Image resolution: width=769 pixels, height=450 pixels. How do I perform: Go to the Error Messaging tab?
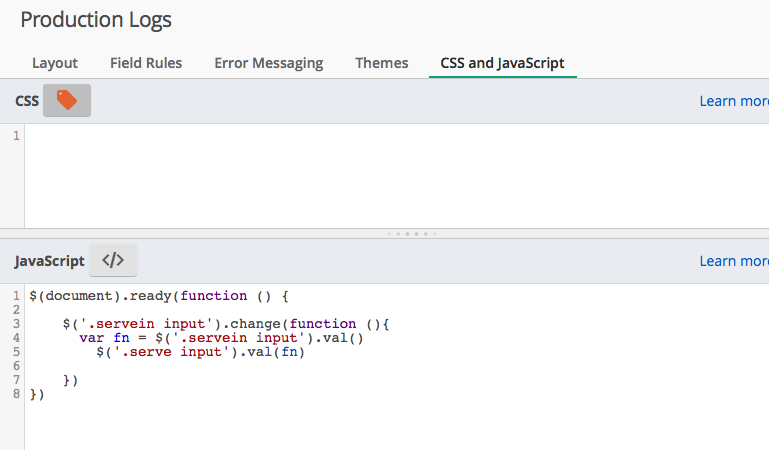[x=268, y=63]
